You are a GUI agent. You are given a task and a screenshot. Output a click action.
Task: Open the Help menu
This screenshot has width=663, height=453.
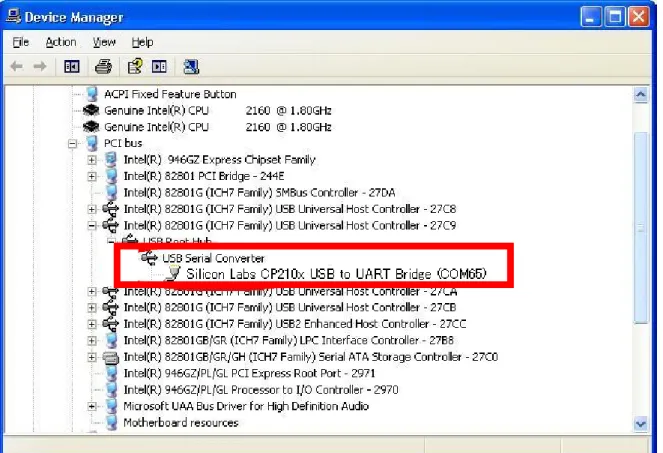pos(142,42)
